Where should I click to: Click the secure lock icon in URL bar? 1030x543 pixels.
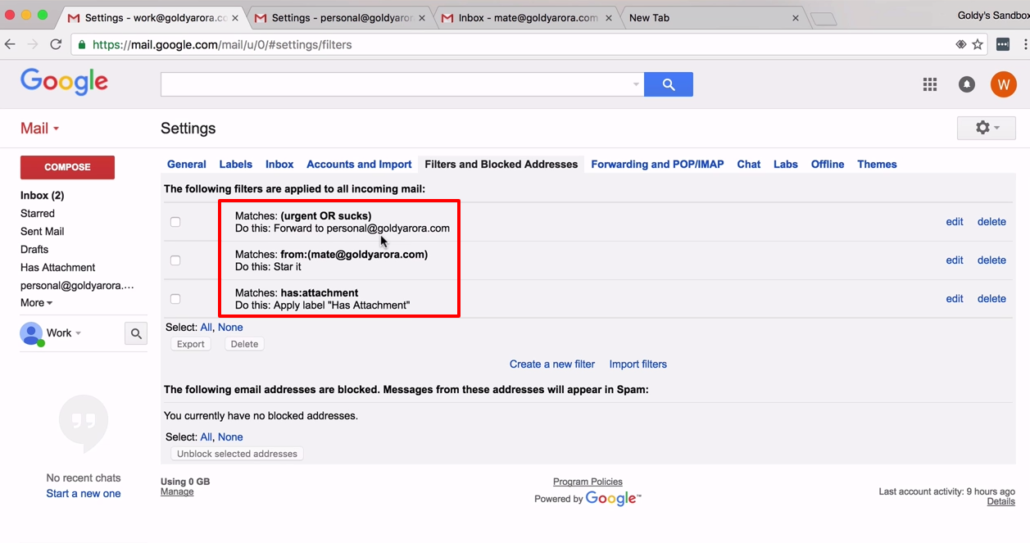tap(81, 45)
